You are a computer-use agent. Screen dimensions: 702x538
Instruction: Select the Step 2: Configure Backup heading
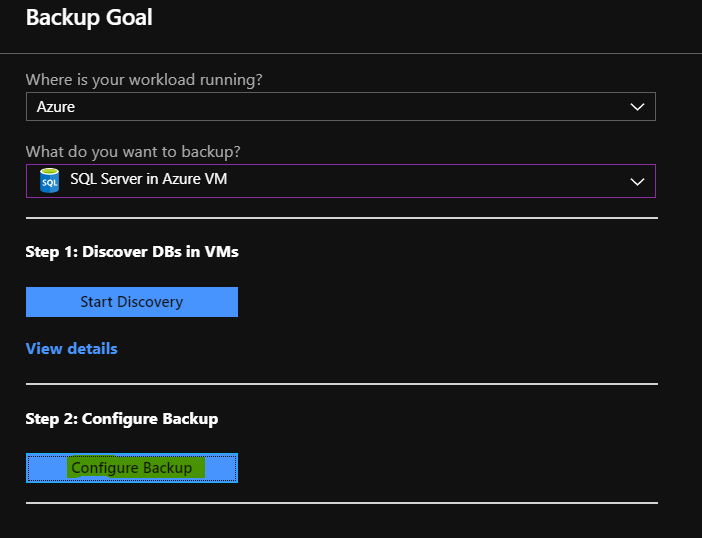click(122, 419)
